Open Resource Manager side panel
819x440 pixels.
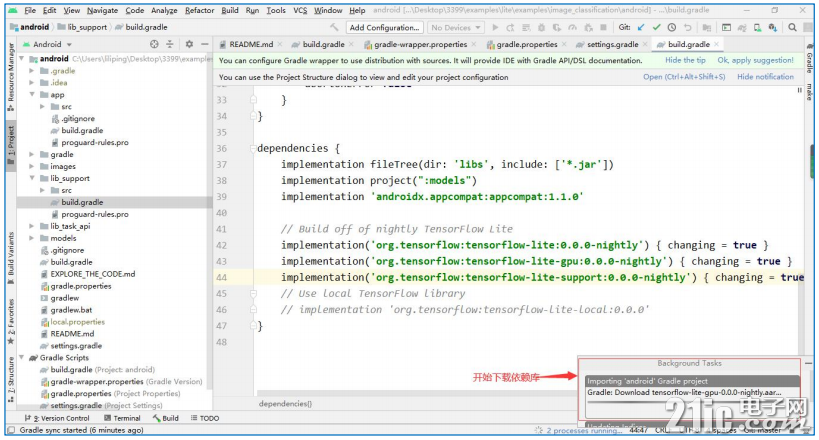(x=11, y=76)
